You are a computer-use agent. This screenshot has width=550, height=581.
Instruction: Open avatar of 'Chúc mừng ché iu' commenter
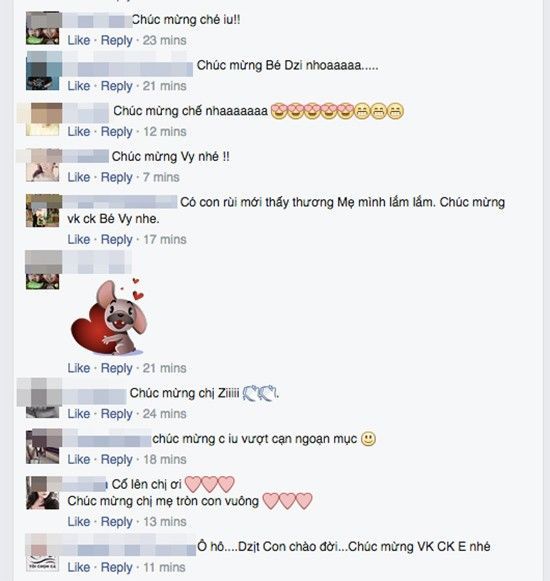pyautogui.click(x=42, y=28)
